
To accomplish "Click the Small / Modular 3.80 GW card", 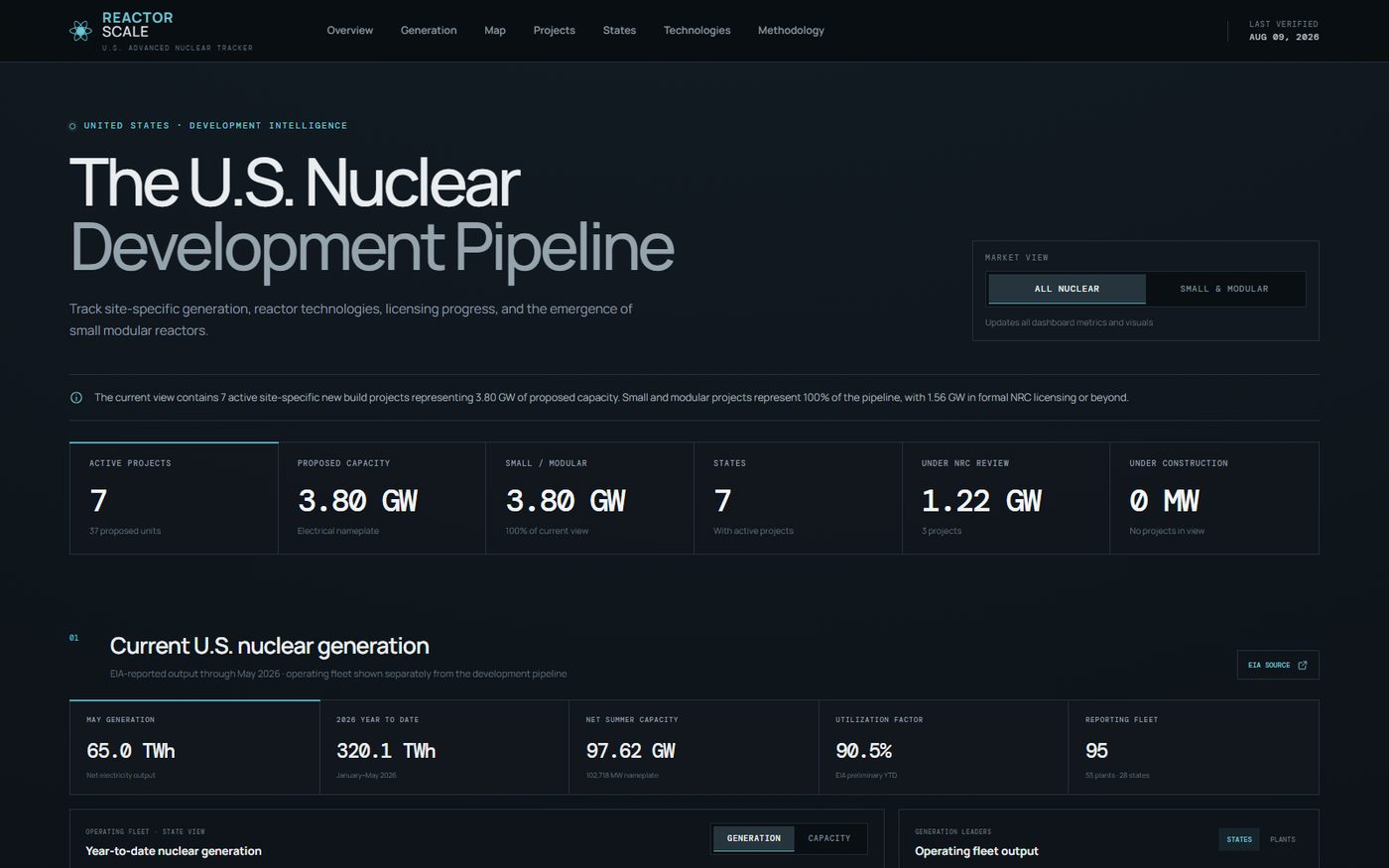I will pos(590,498).
